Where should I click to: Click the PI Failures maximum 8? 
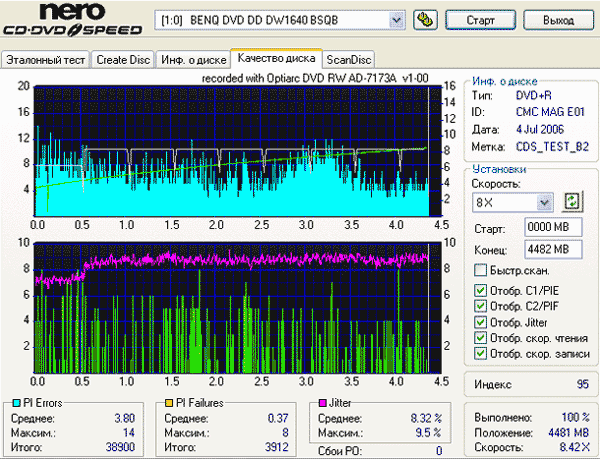[x=285, y=433]
